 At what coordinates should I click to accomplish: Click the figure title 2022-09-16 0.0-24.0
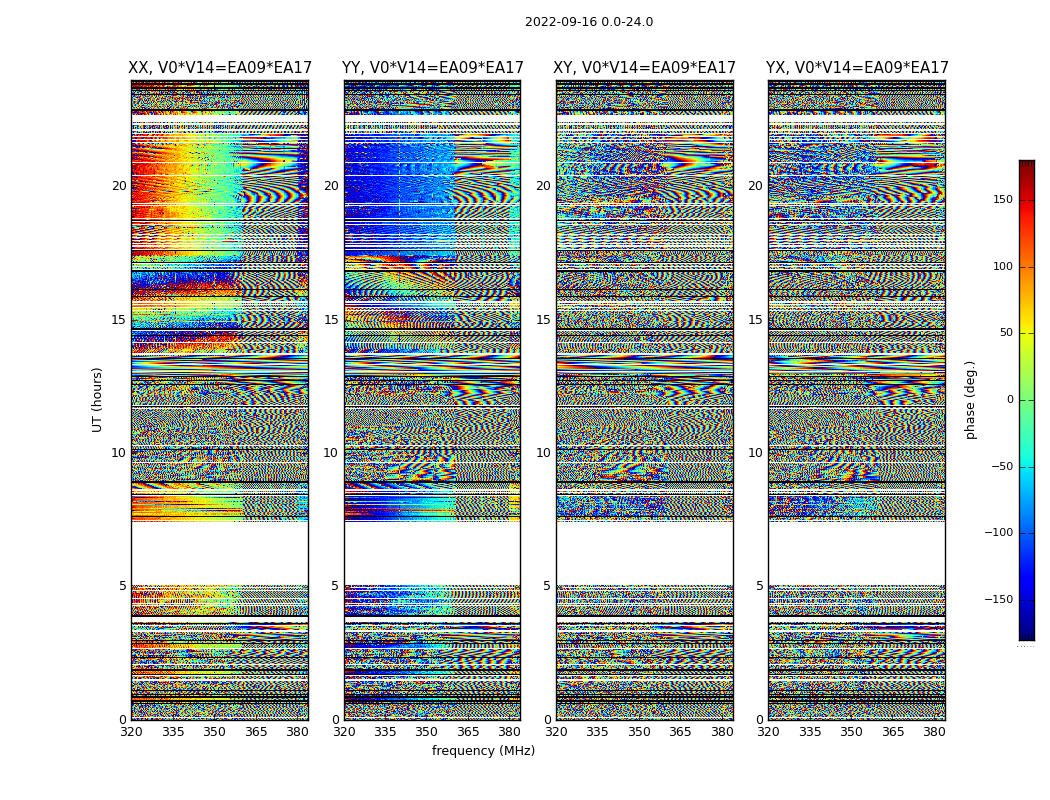tap(589, 22)
